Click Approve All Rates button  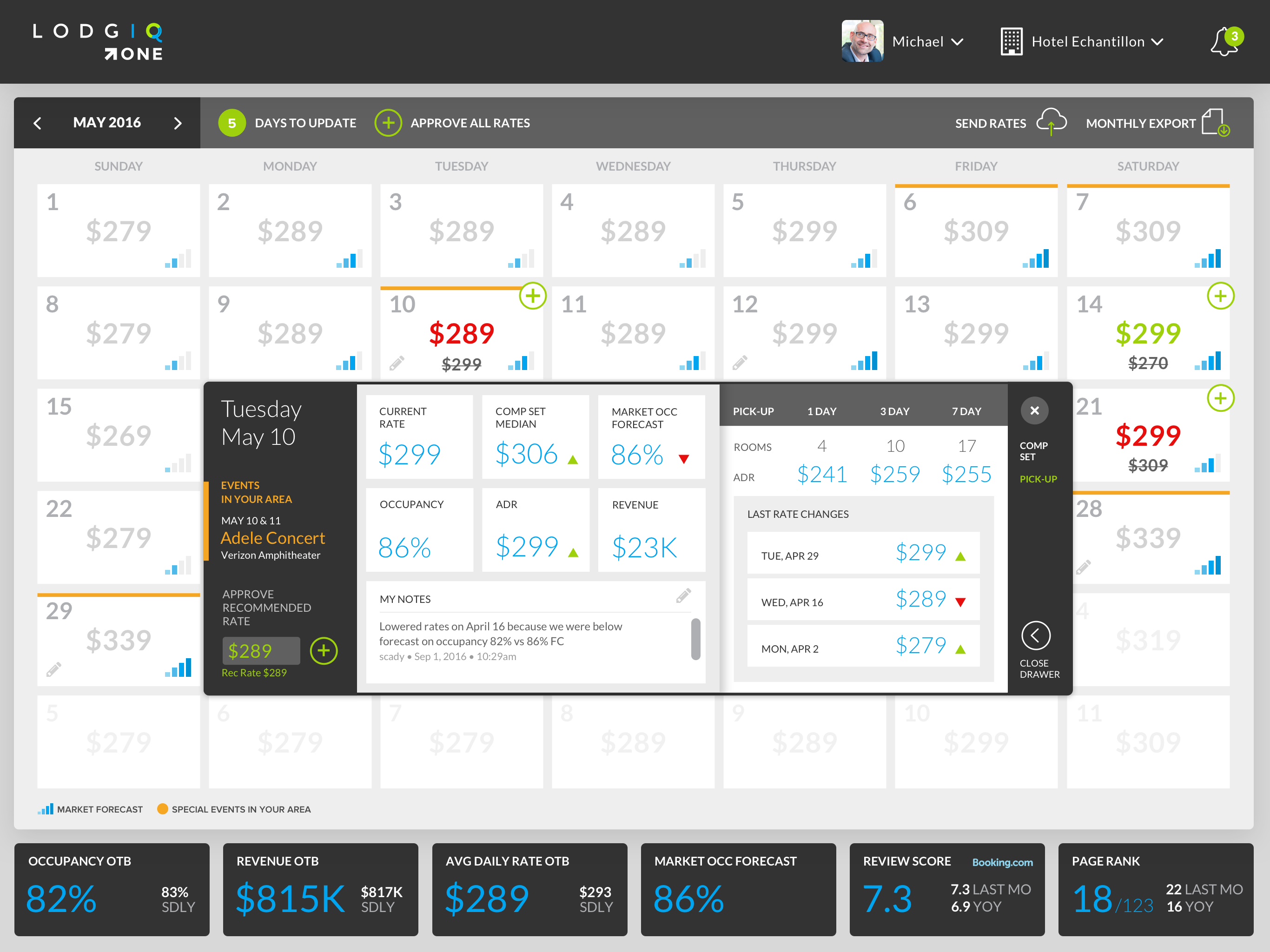pyautogui.click(x=389, y=123)
